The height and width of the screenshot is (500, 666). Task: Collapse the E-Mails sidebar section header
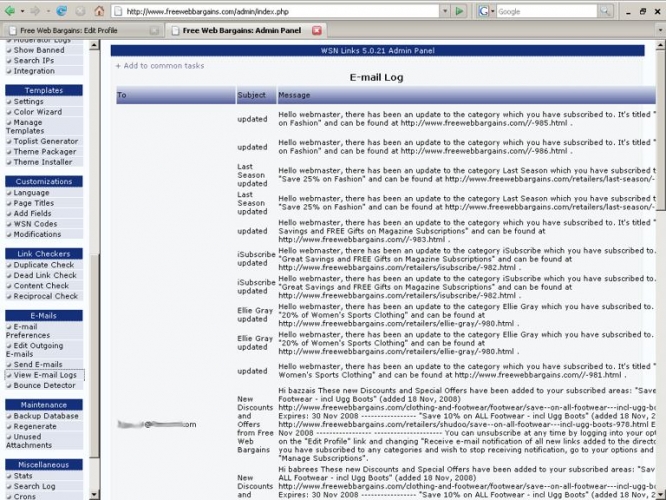tap(43, 315)
